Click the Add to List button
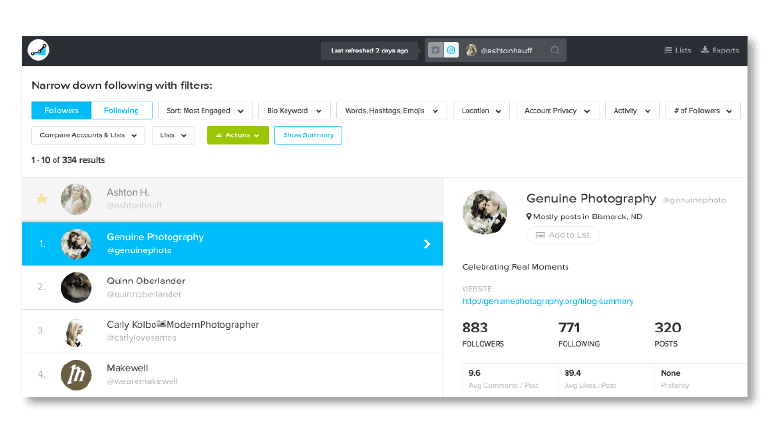This screenshot has width=770, height=432. pyautogui.click(x=563, y=235)
